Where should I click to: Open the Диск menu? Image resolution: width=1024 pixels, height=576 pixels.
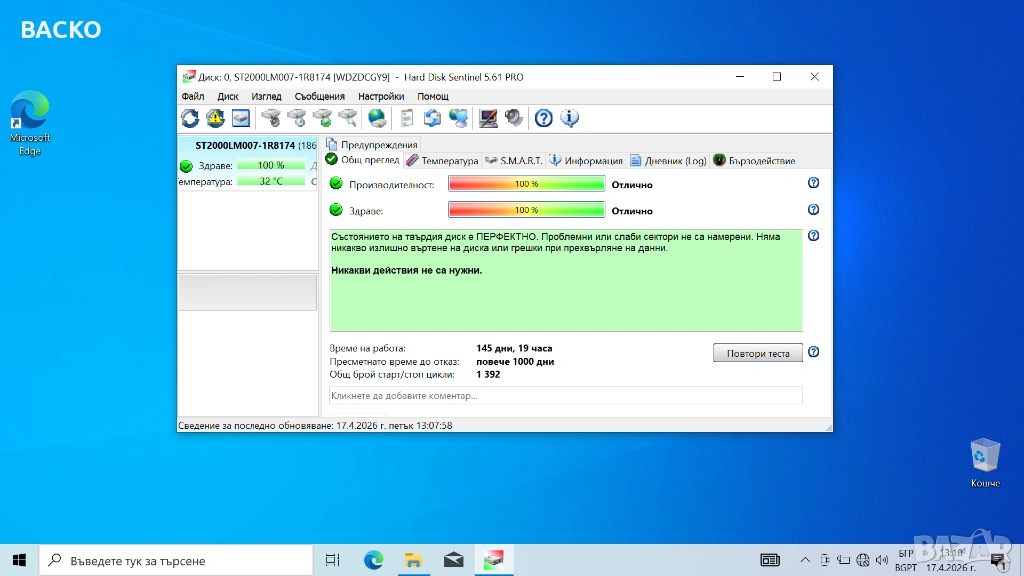pos(228,96)
